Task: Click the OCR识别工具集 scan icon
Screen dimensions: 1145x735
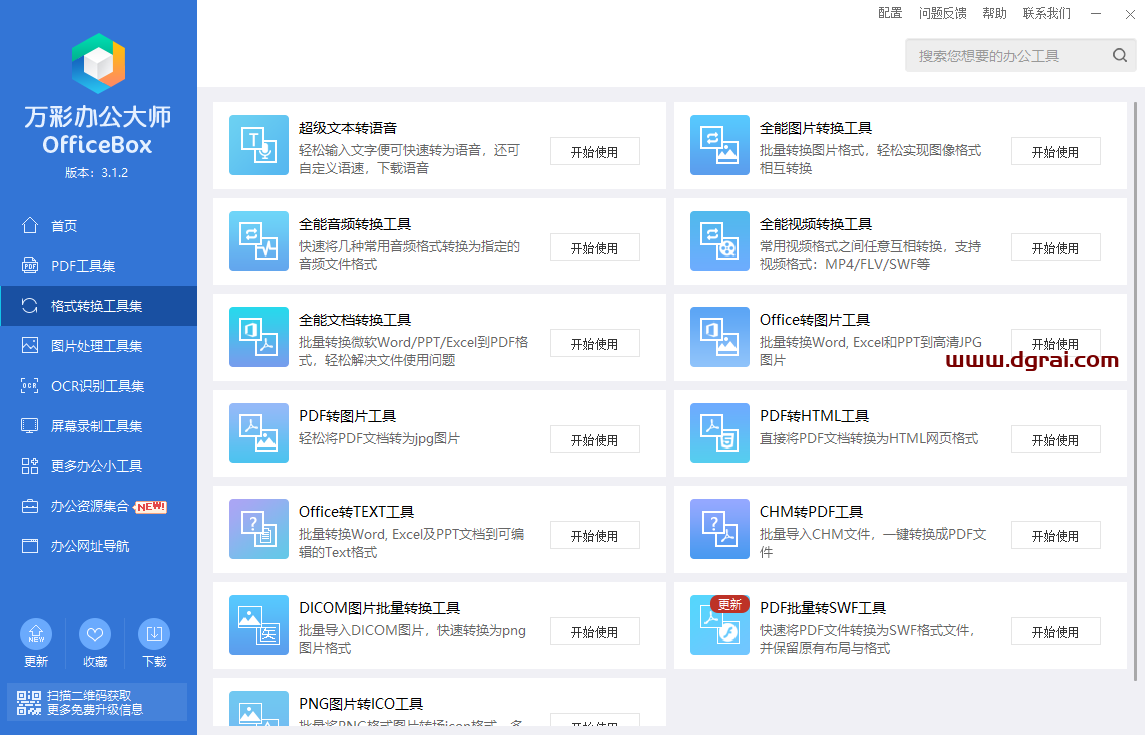Action: click(x=30, y=385)
